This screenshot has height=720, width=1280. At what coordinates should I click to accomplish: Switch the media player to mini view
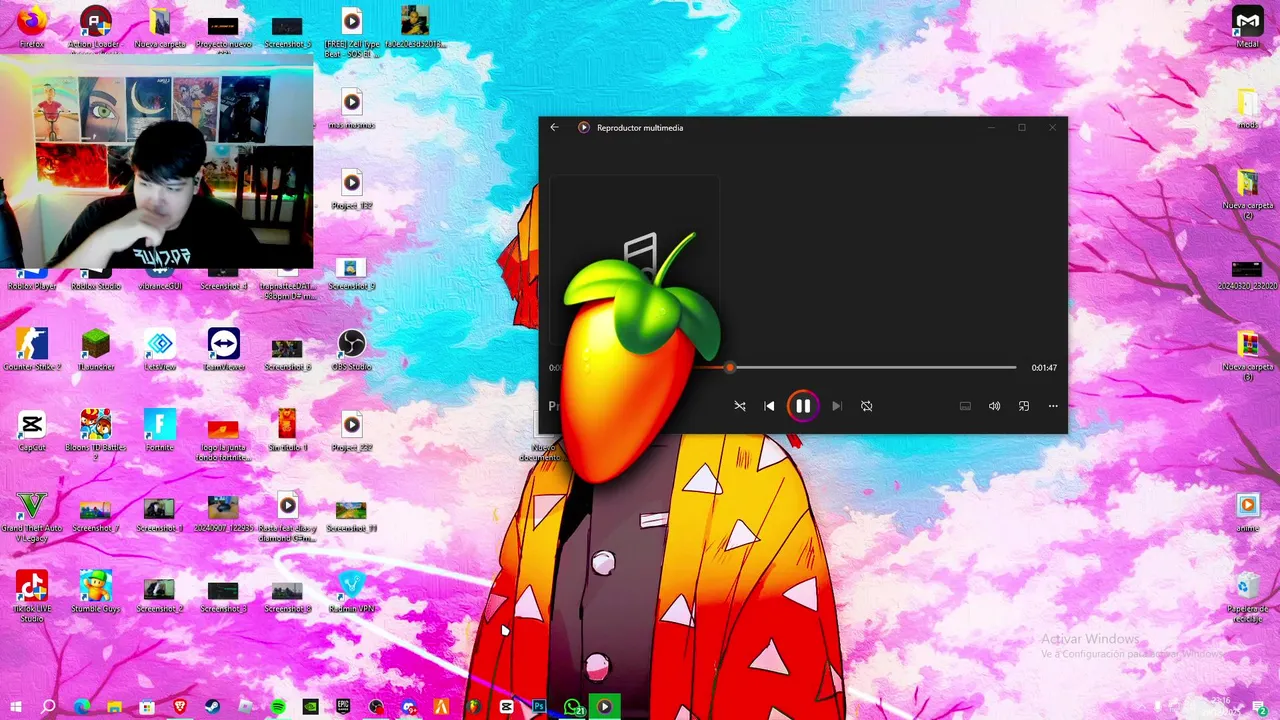(1024, 406)
